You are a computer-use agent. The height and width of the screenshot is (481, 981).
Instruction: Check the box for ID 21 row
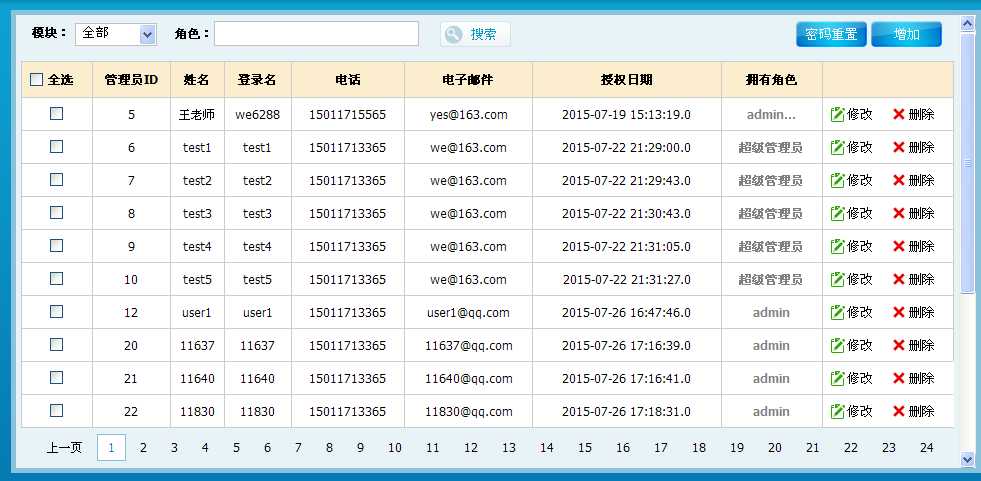pos(56,378)
